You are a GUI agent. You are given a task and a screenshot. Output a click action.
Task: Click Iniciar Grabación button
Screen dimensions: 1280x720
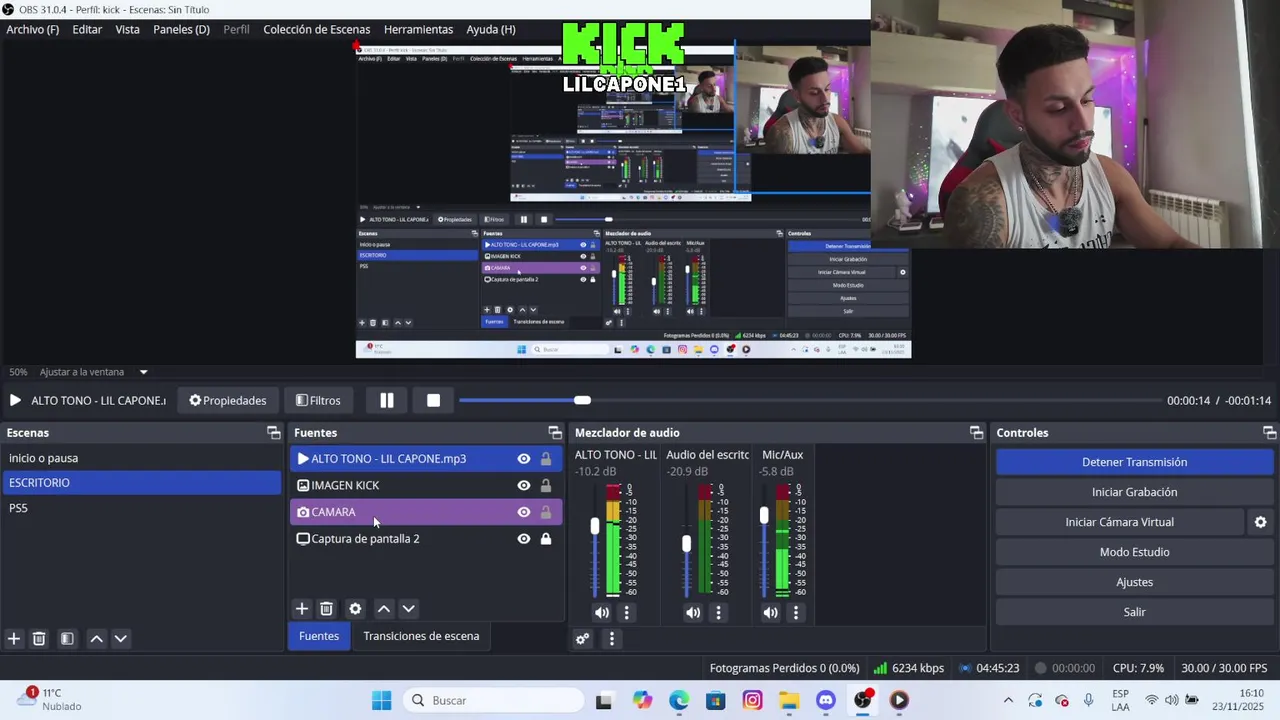pyautogui.click(x=1134, y=492)
